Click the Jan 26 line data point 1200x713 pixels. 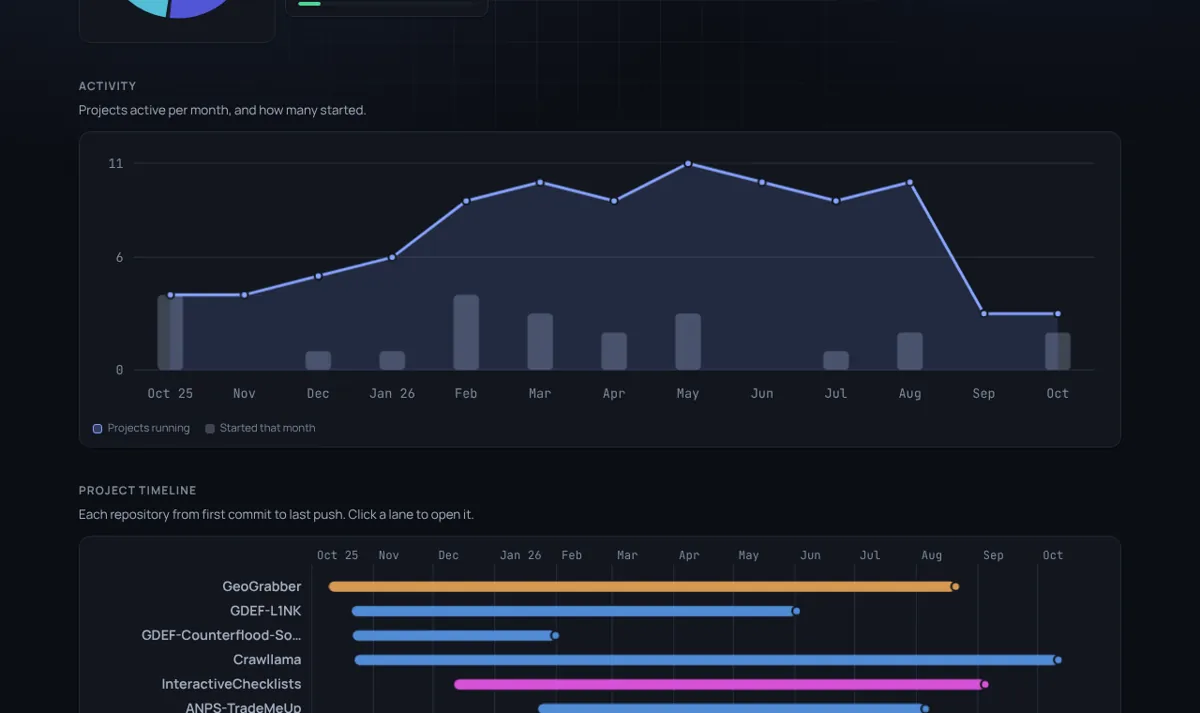392,257
